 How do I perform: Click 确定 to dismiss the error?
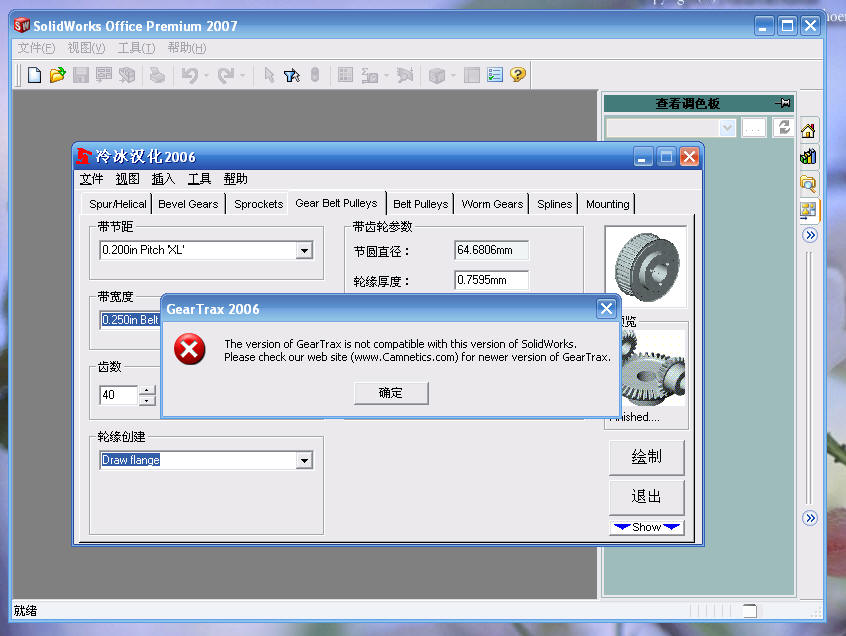click(391, 393)
